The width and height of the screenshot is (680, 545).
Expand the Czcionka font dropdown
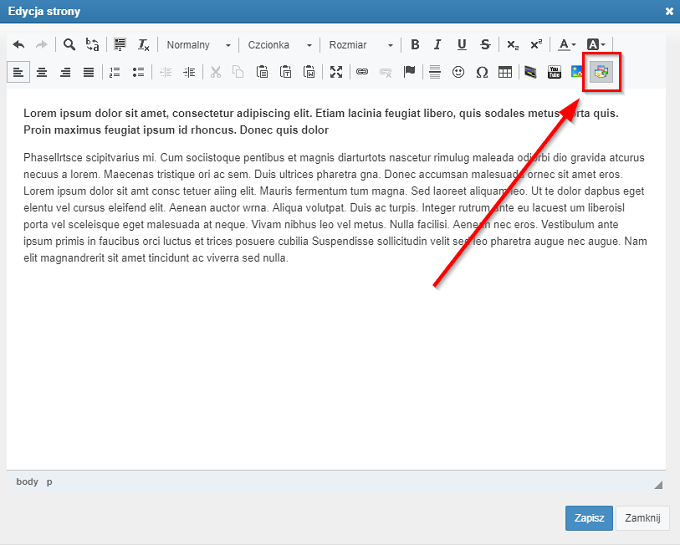coord(279,45)
